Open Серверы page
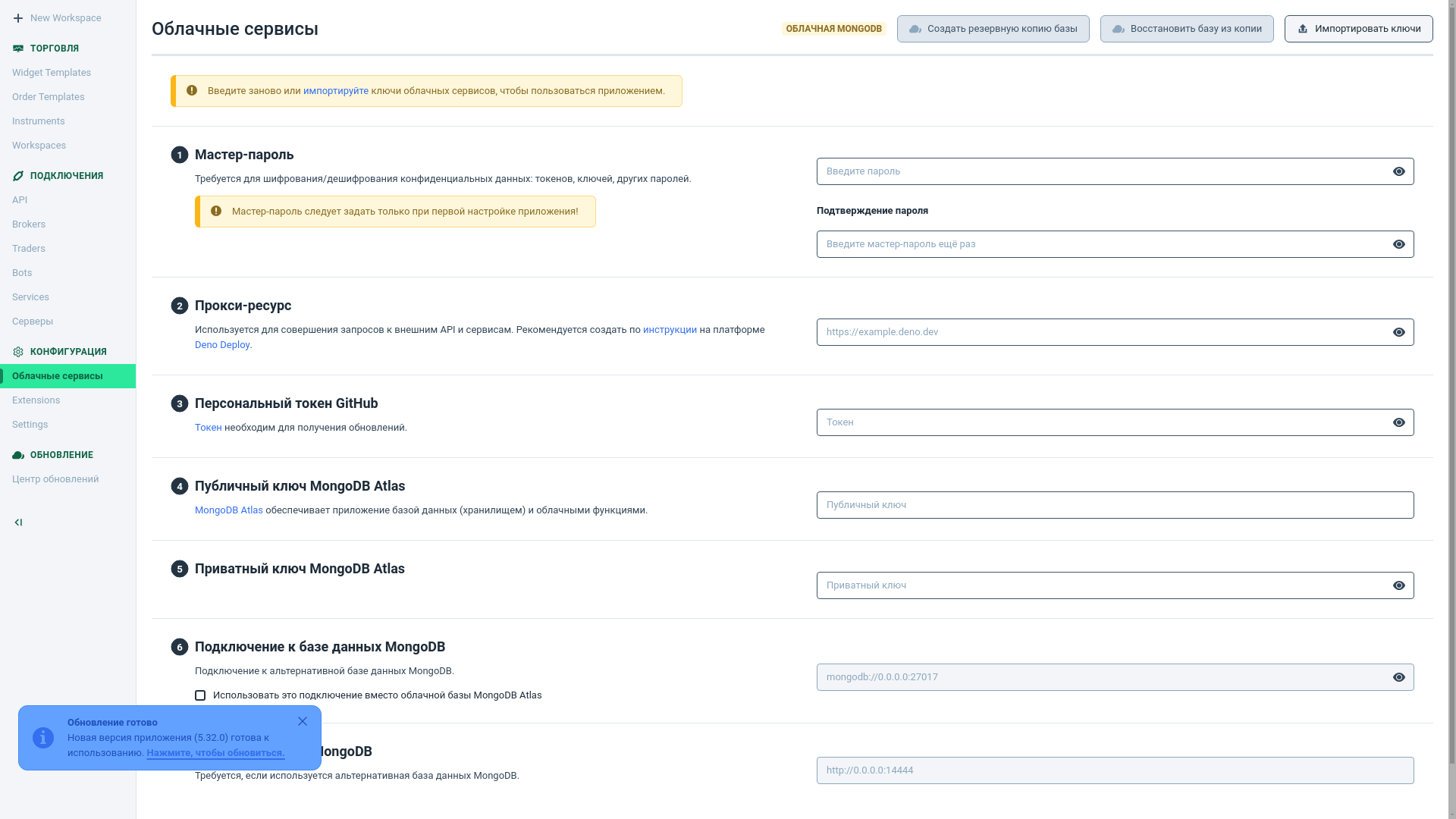The width and height of the screenshot is (1456, 819). 67,322
